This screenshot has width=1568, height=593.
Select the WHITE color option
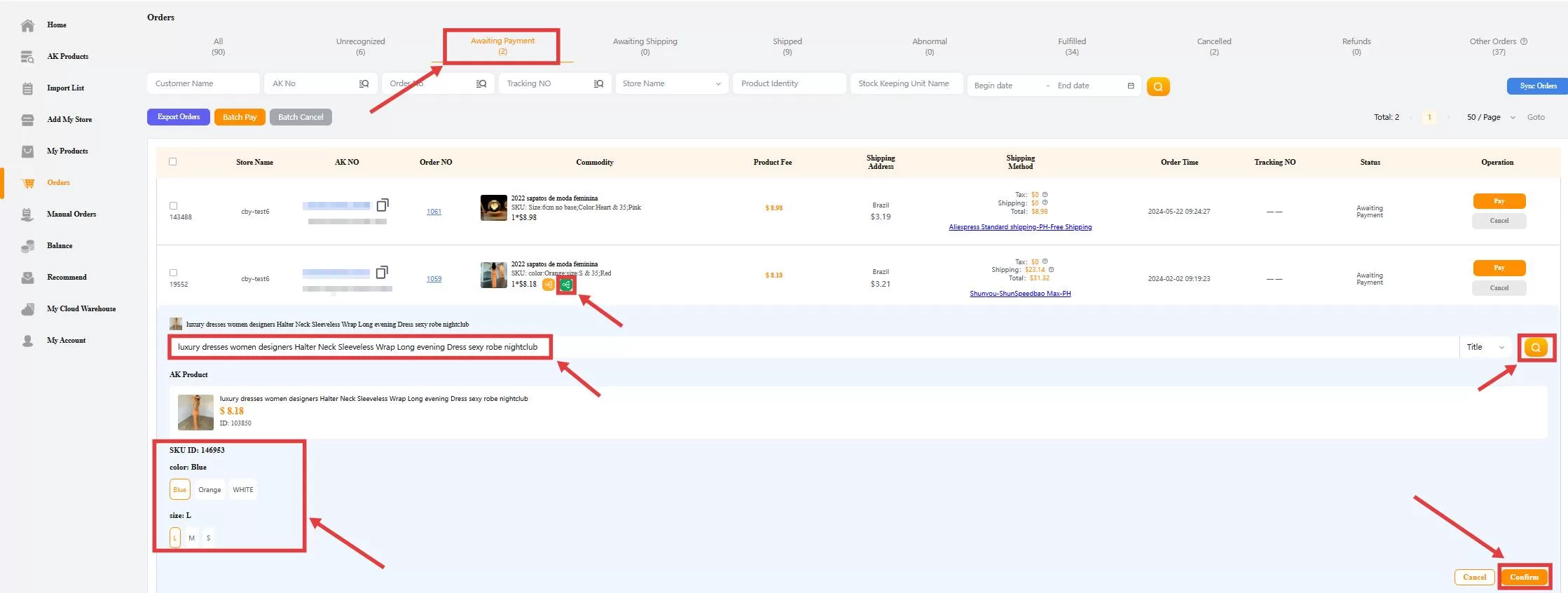pyautogui.click(x=243, y=489)
